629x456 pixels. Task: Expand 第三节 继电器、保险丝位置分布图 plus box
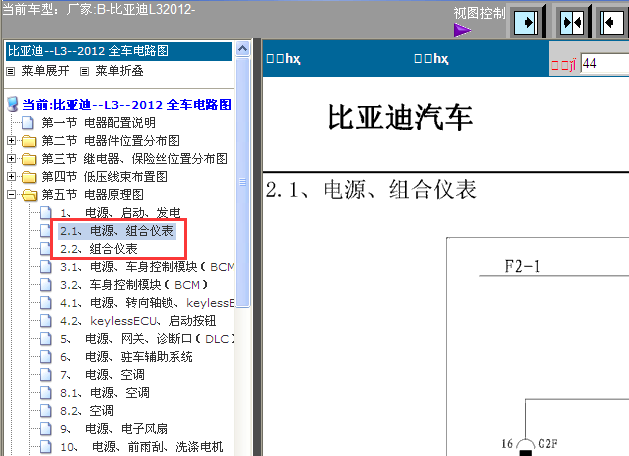[11, 158]
